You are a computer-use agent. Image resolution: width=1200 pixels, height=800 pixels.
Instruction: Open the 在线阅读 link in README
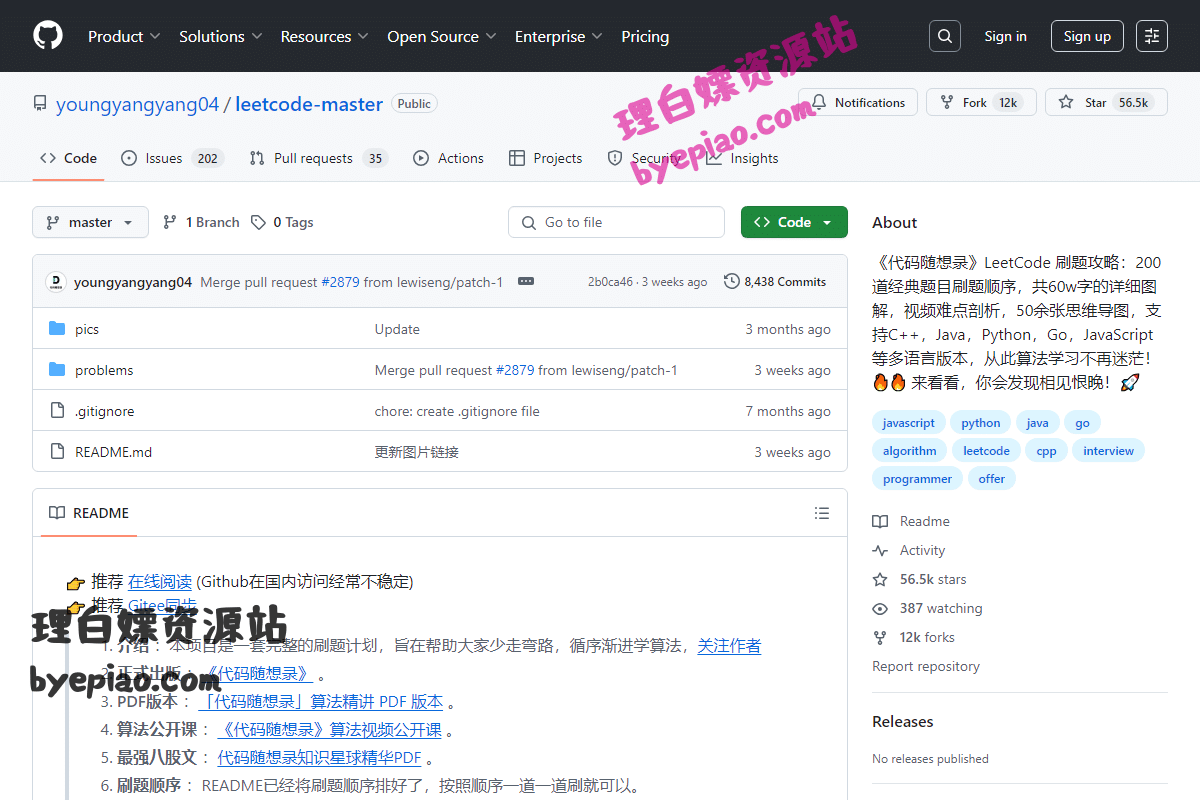click(160, 581)
